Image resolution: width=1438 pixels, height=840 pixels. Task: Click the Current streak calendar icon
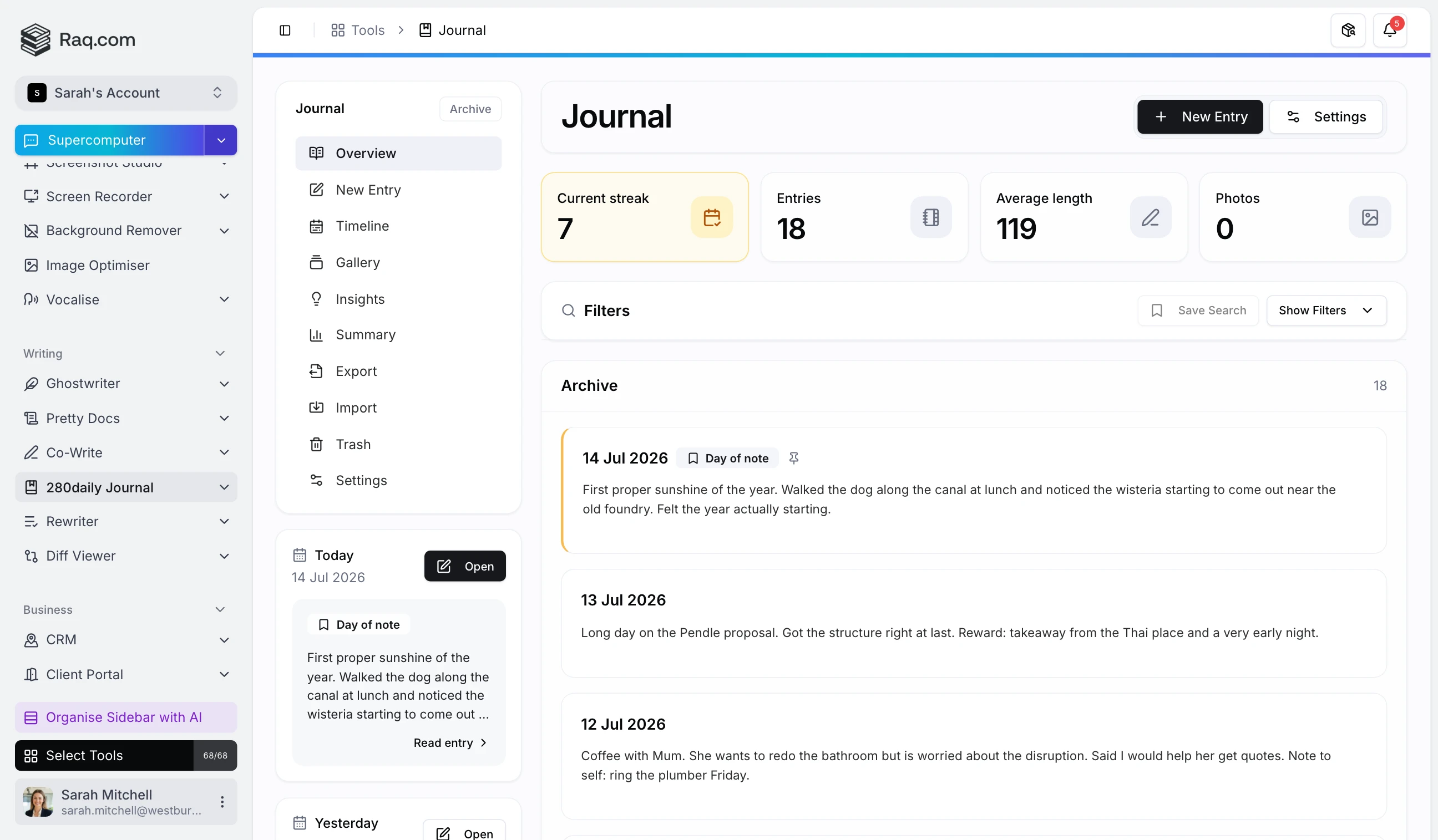712,217
